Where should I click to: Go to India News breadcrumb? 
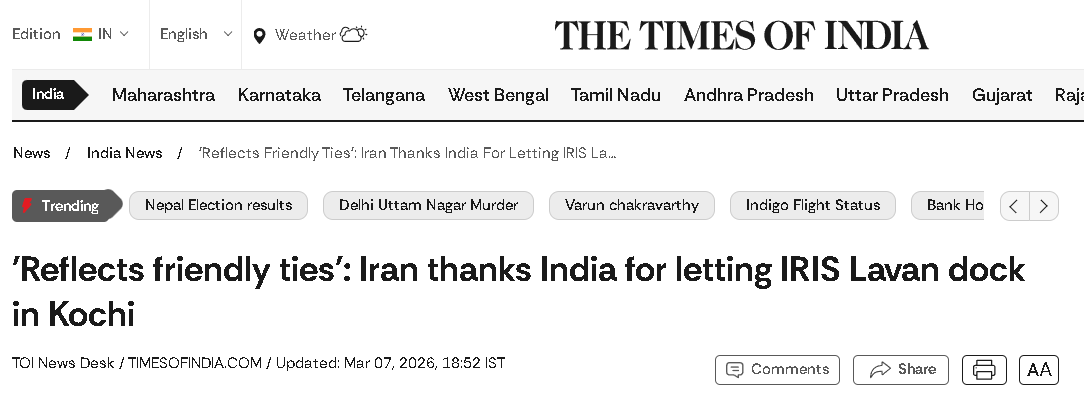(x=124, y=153)
